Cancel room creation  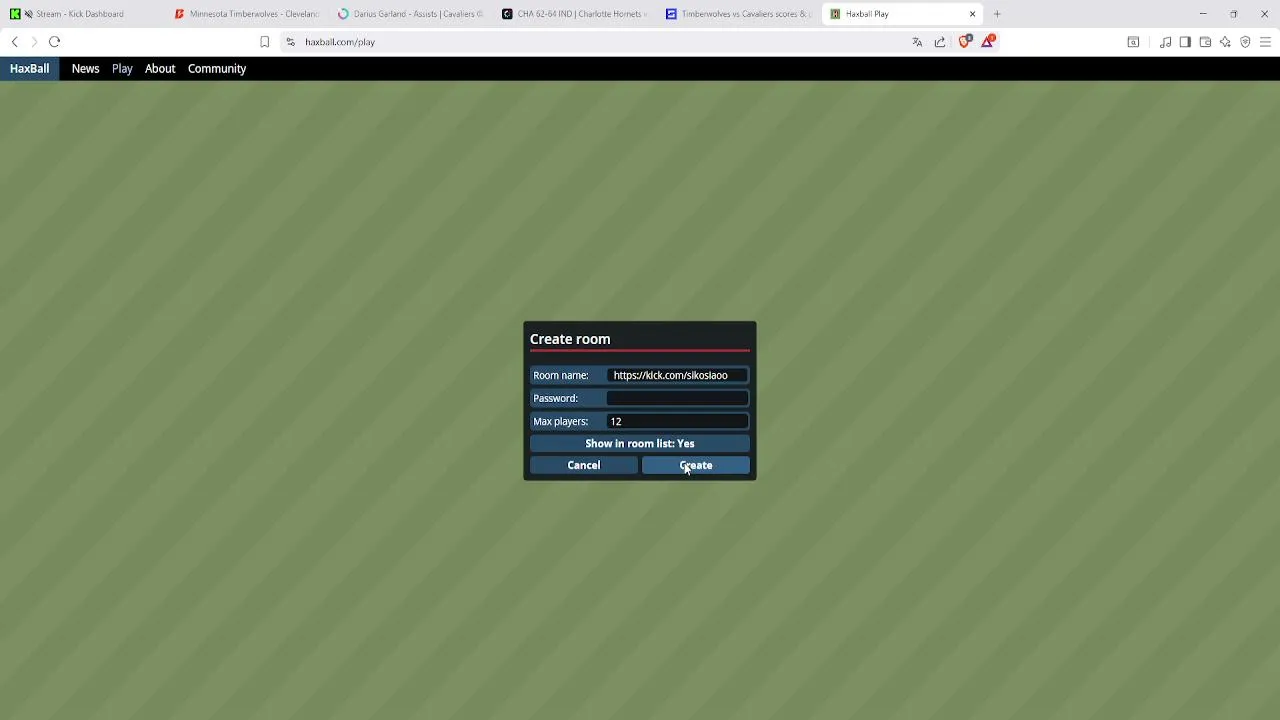[584, 465]
